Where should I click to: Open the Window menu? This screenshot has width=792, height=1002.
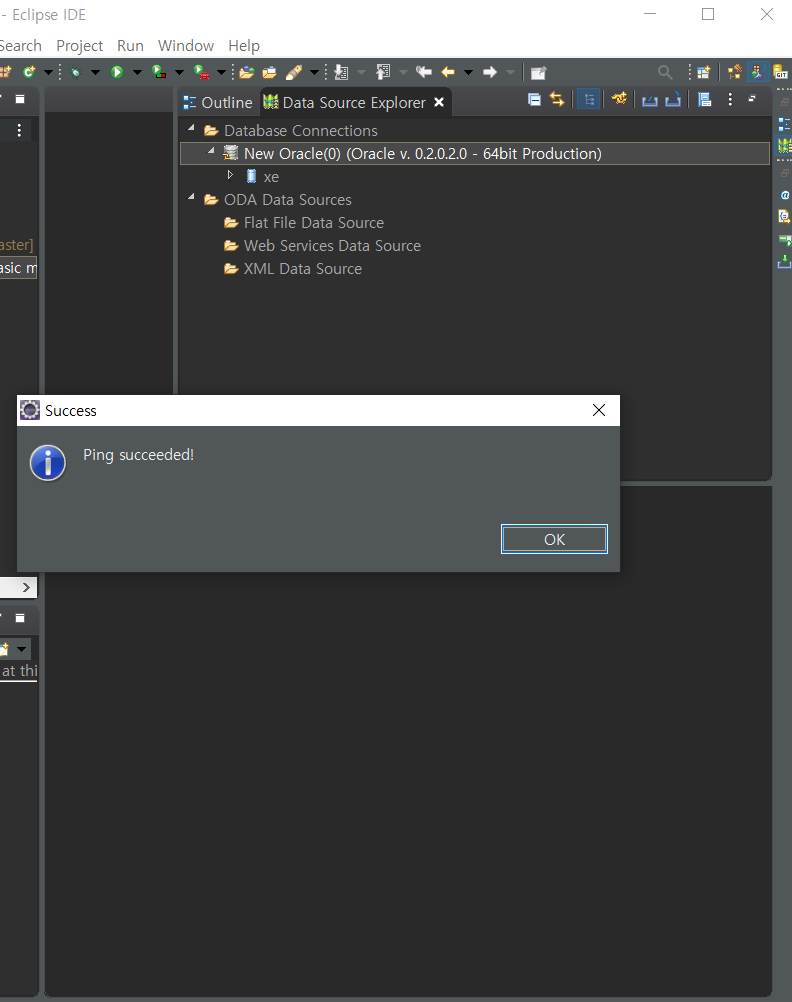pyautogui.click(x=185, y=46)
